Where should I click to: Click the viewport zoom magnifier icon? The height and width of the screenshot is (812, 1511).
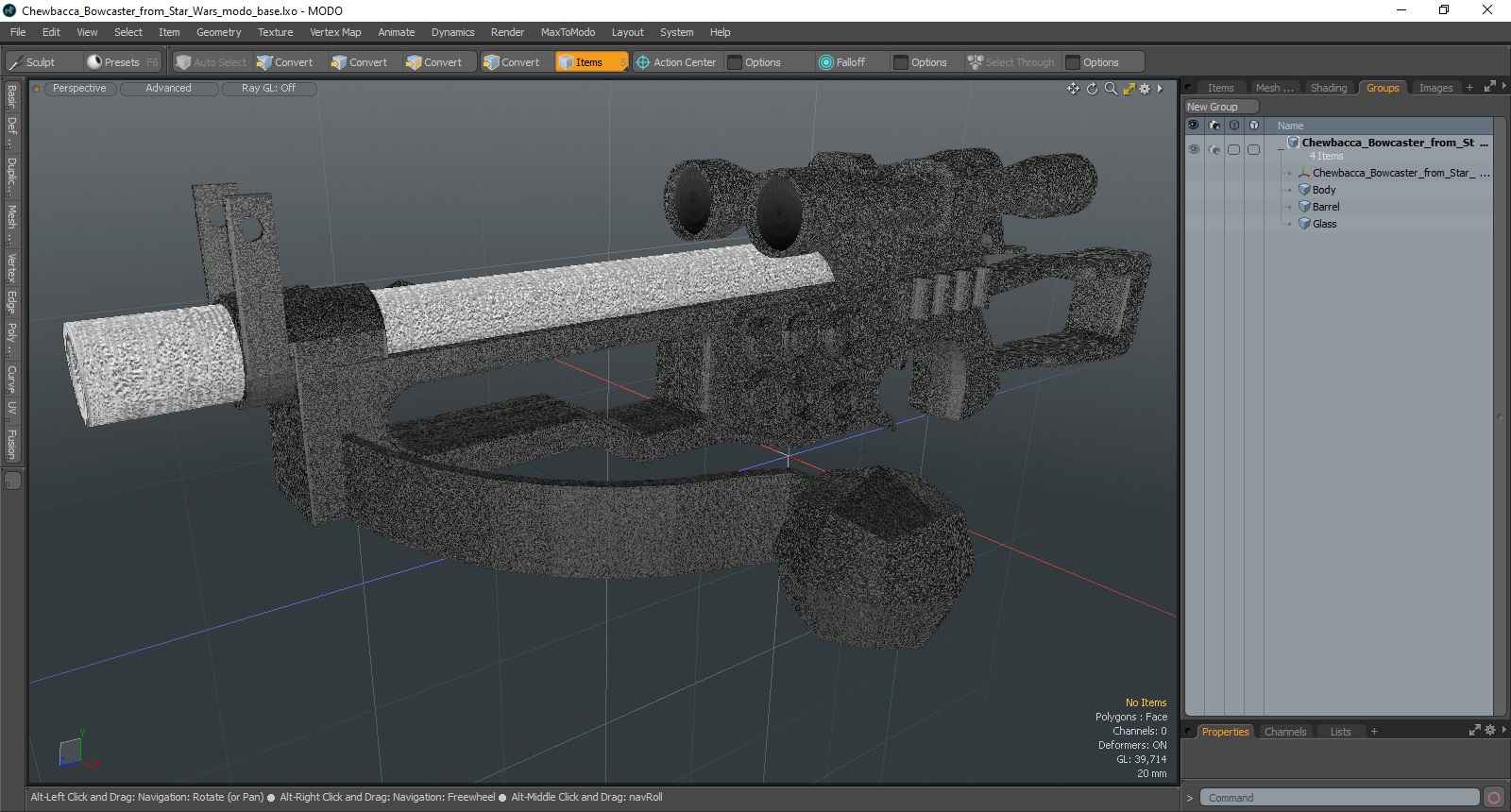1111,89
